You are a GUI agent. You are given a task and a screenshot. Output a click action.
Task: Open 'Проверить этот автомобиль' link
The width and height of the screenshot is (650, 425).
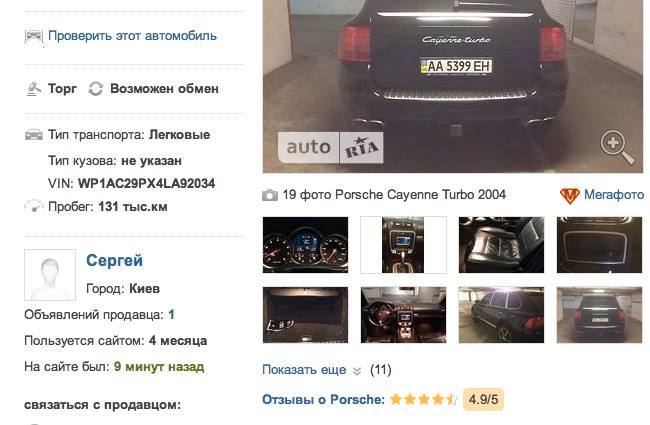pos(132,36)
